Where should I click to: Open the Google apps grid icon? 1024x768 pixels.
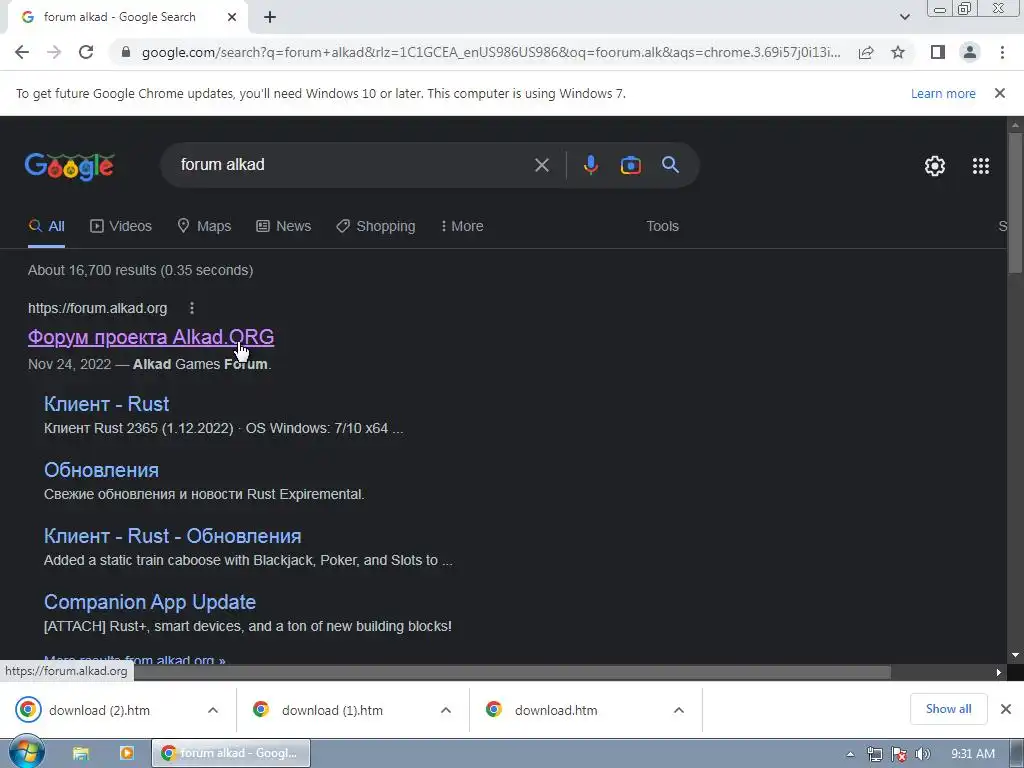980,166
